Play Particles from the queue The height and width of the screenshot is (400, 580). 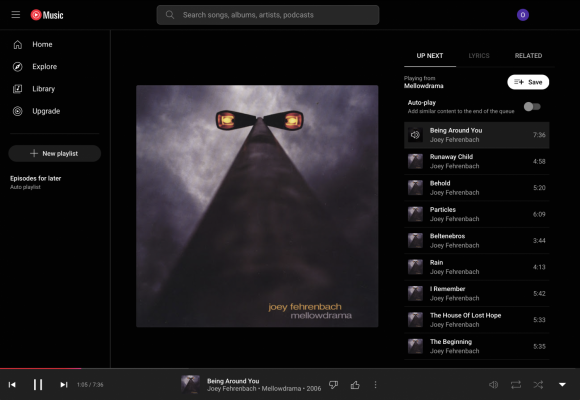tap(476, 214)
